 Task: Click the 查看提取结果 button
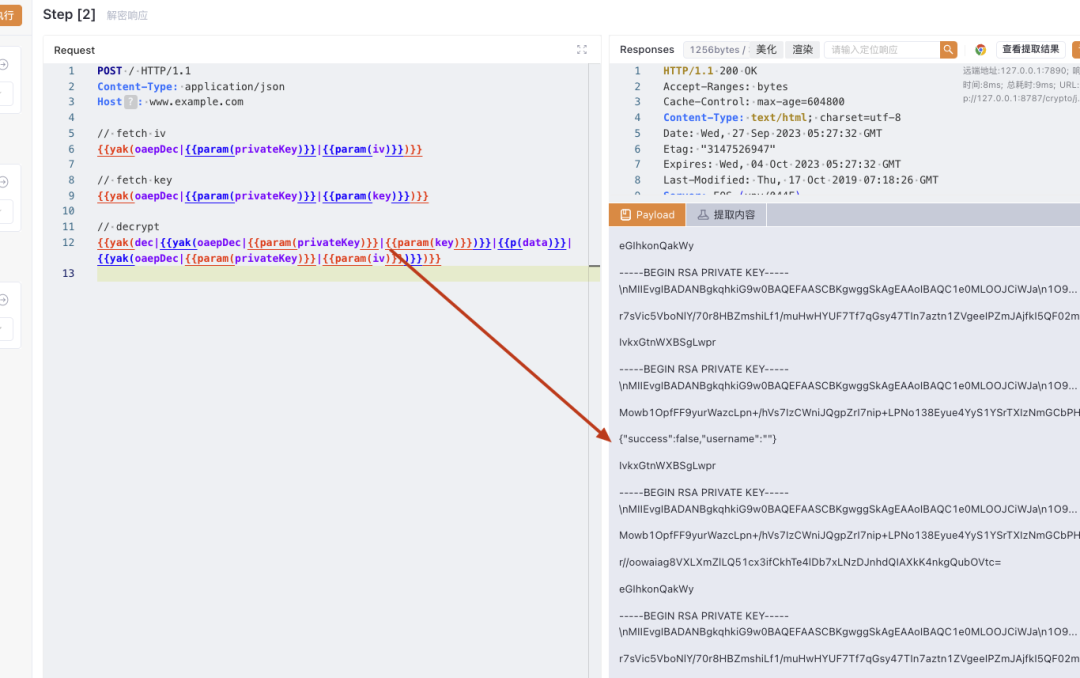[1030, 50]
